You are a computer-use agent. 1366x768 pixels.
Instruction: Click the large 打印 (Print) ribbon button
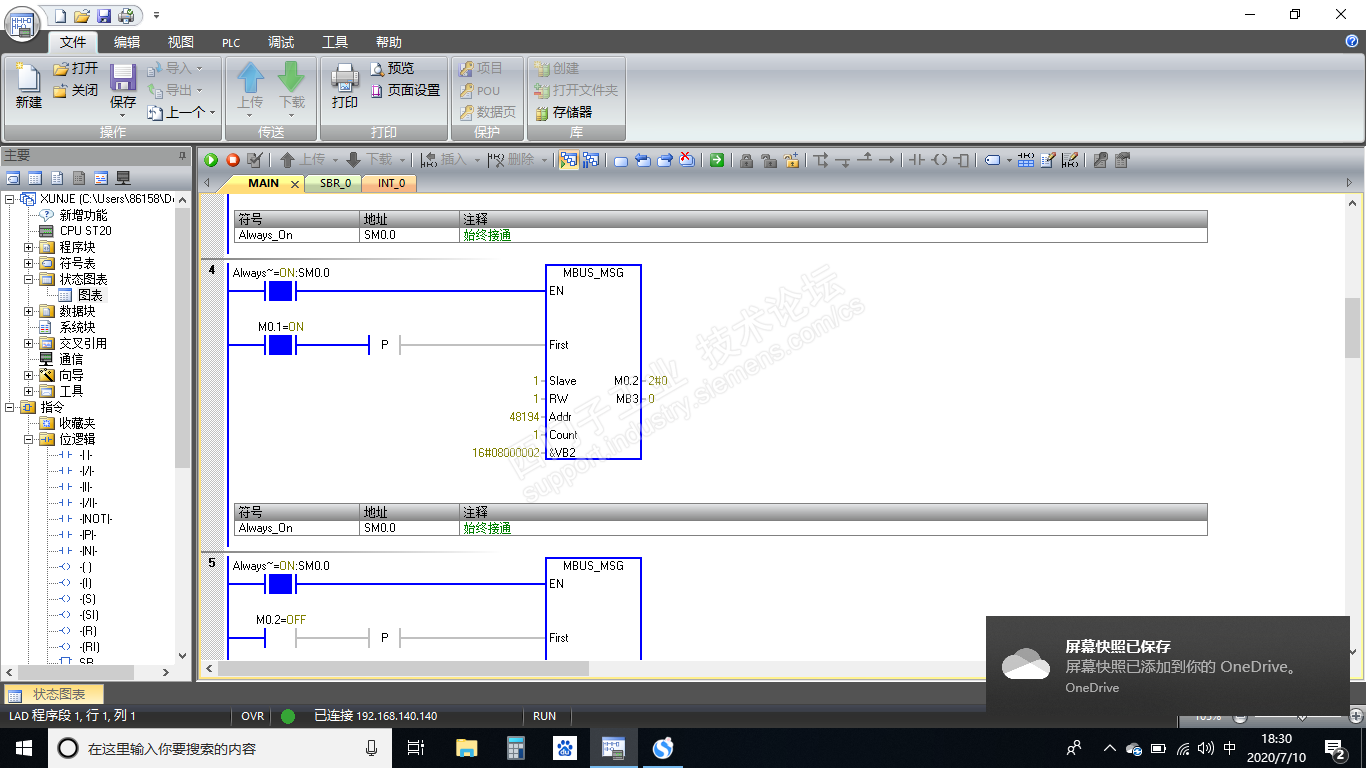click(x=345, y=86)
